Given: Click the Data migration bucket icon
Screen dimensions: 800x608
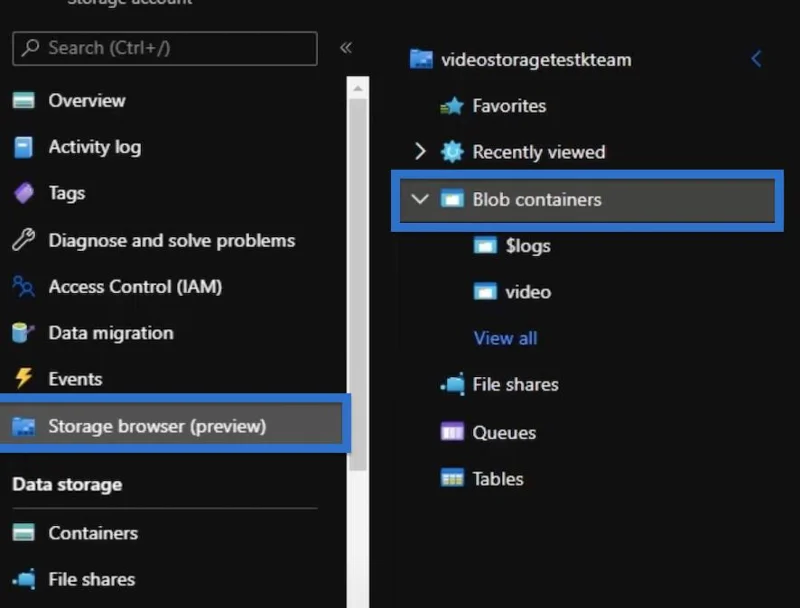Looking at the screenshot, I should pos(23,333).
